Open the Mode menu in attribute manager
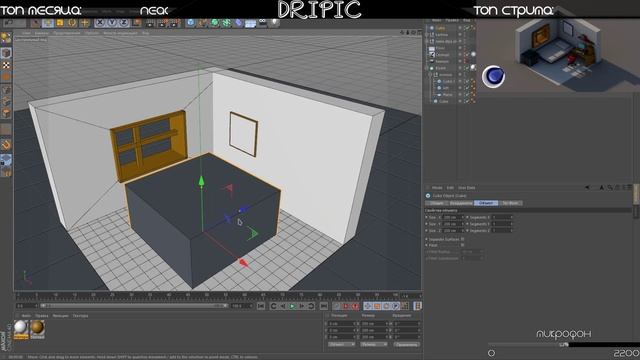Viewport: 640px width, 360px height. 437,188
